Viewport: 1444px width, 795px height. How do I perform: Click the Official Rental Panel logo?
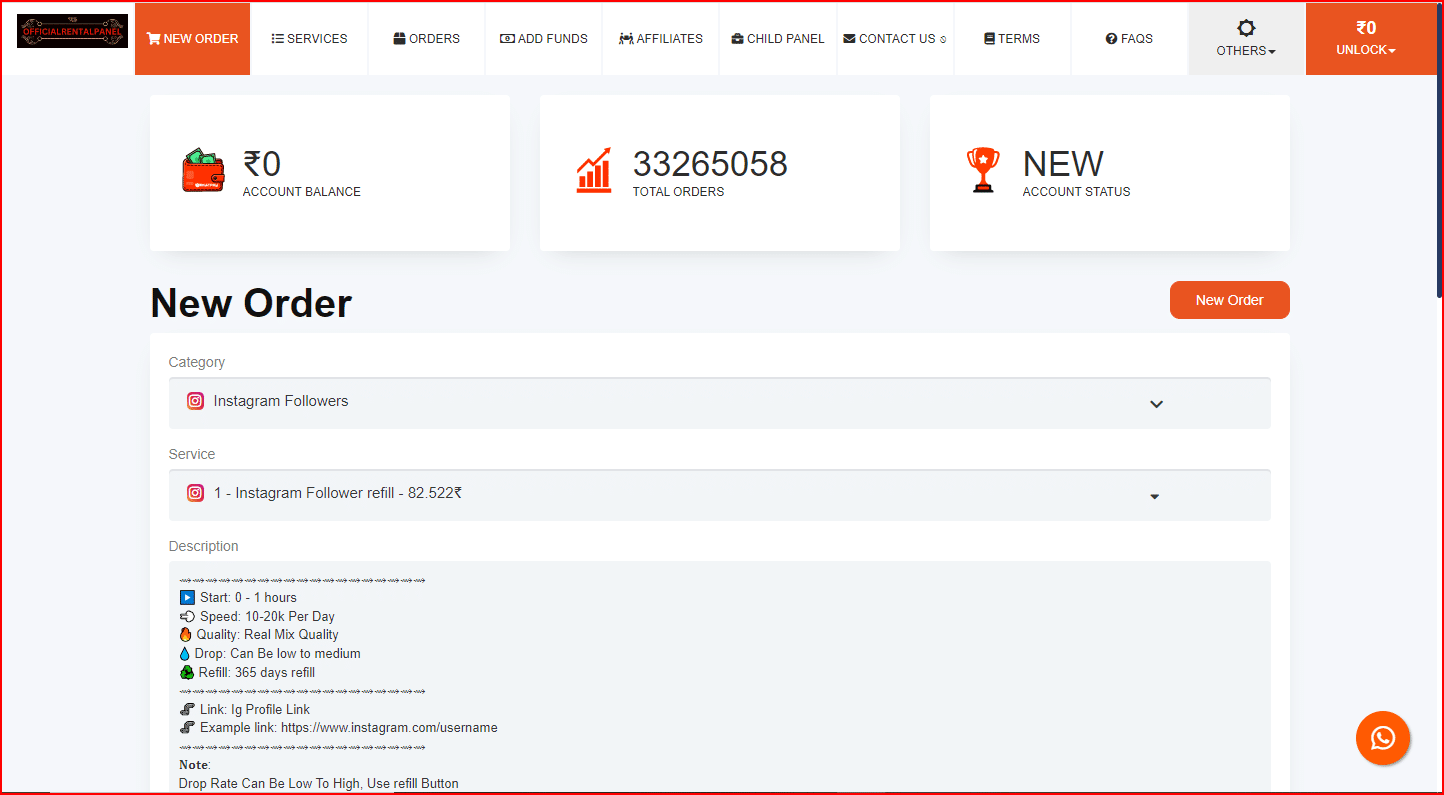tap(72, 31)
